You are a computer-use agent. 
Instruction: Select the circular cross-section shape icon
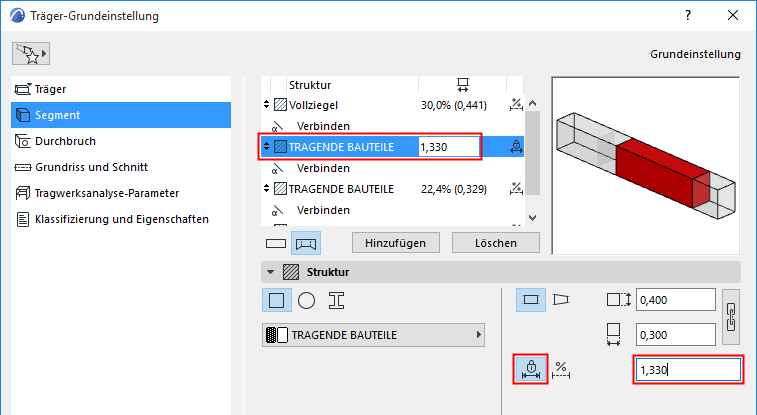tap(307, 300)
